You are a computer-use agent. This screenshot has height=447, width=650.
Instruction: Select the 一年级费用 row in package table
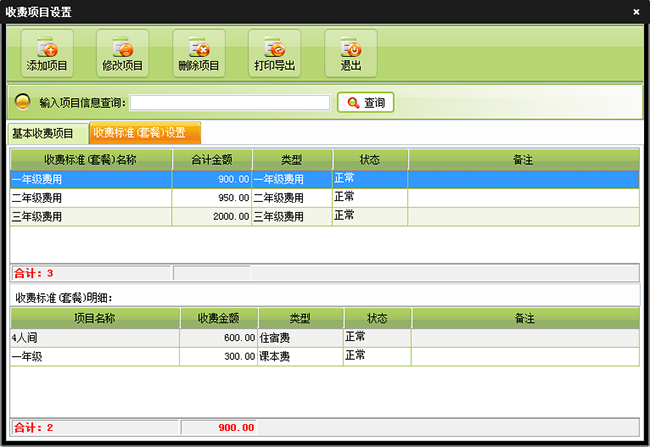[x=90, y=179]
